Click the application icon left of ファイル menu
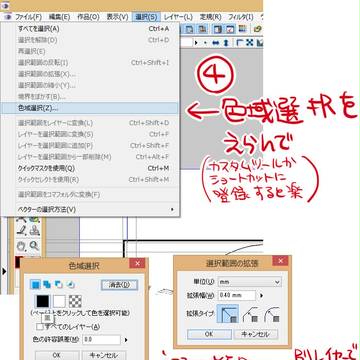The image size is (360, 360). 7,17
